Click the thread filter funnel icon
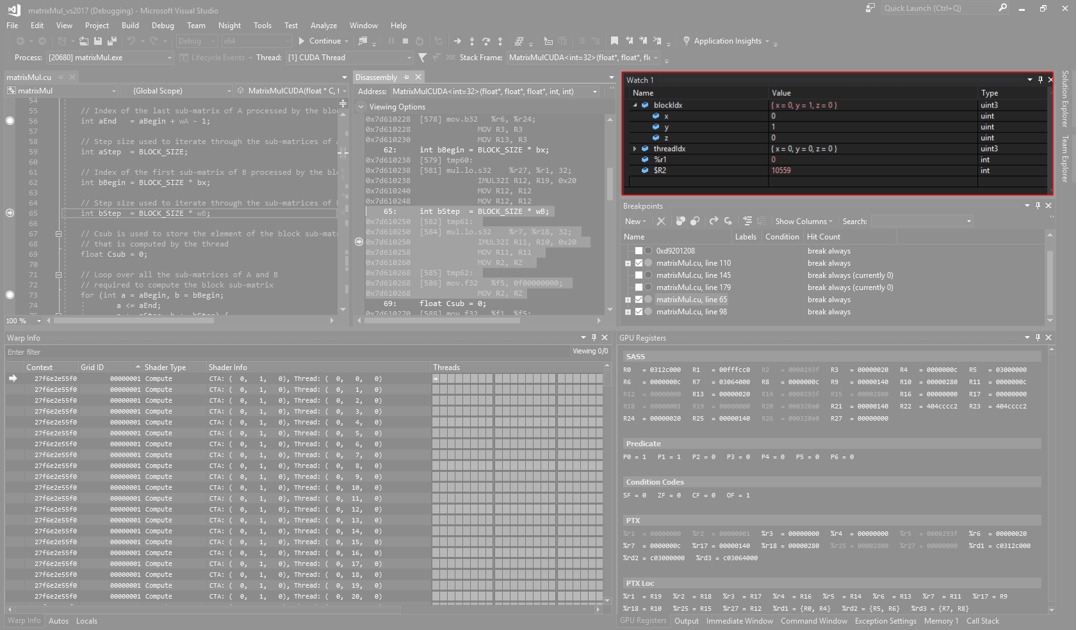This screenshot has height=630, width=1078. coord(422,58)
